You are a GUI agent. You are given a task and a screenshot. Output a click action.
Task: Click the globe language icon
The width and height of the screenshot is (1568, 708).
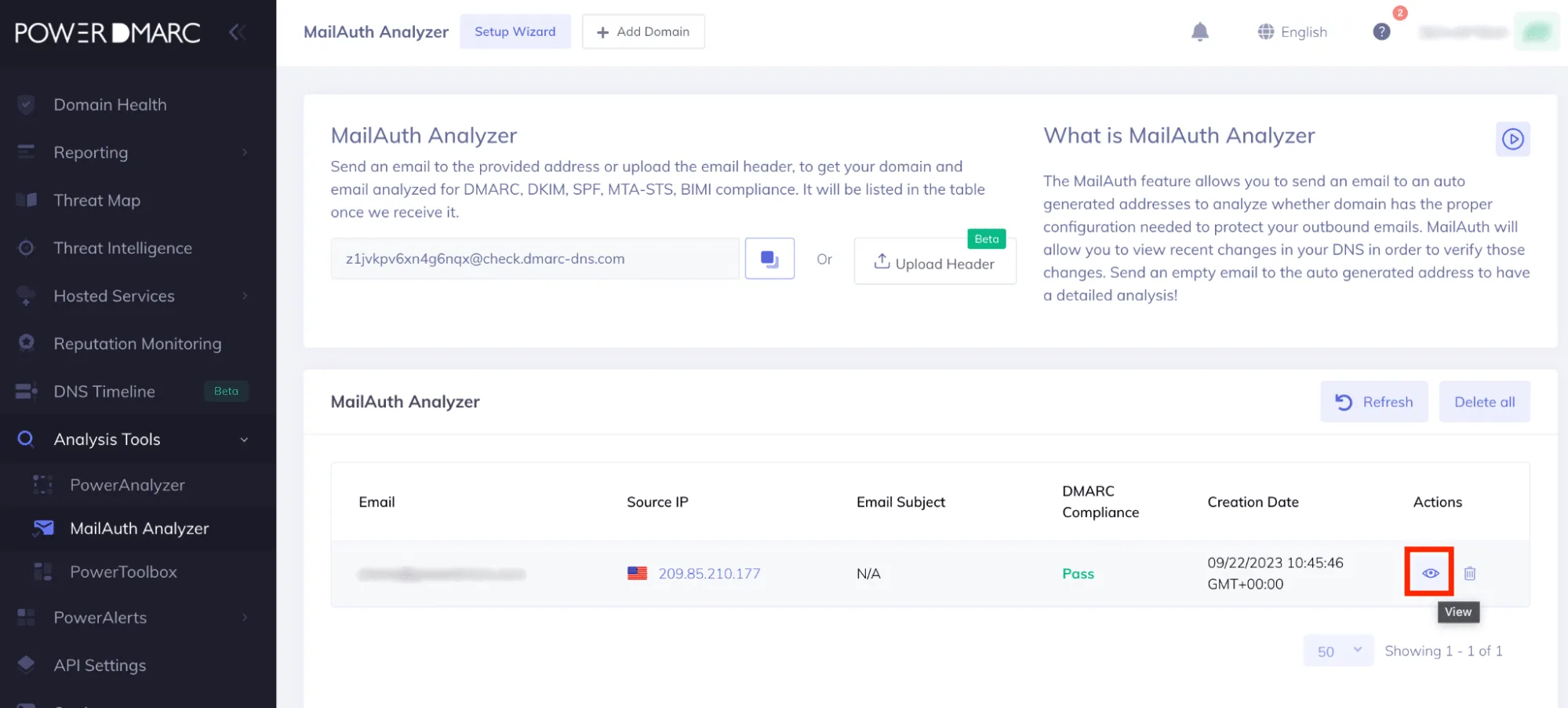pos(1265,31)
